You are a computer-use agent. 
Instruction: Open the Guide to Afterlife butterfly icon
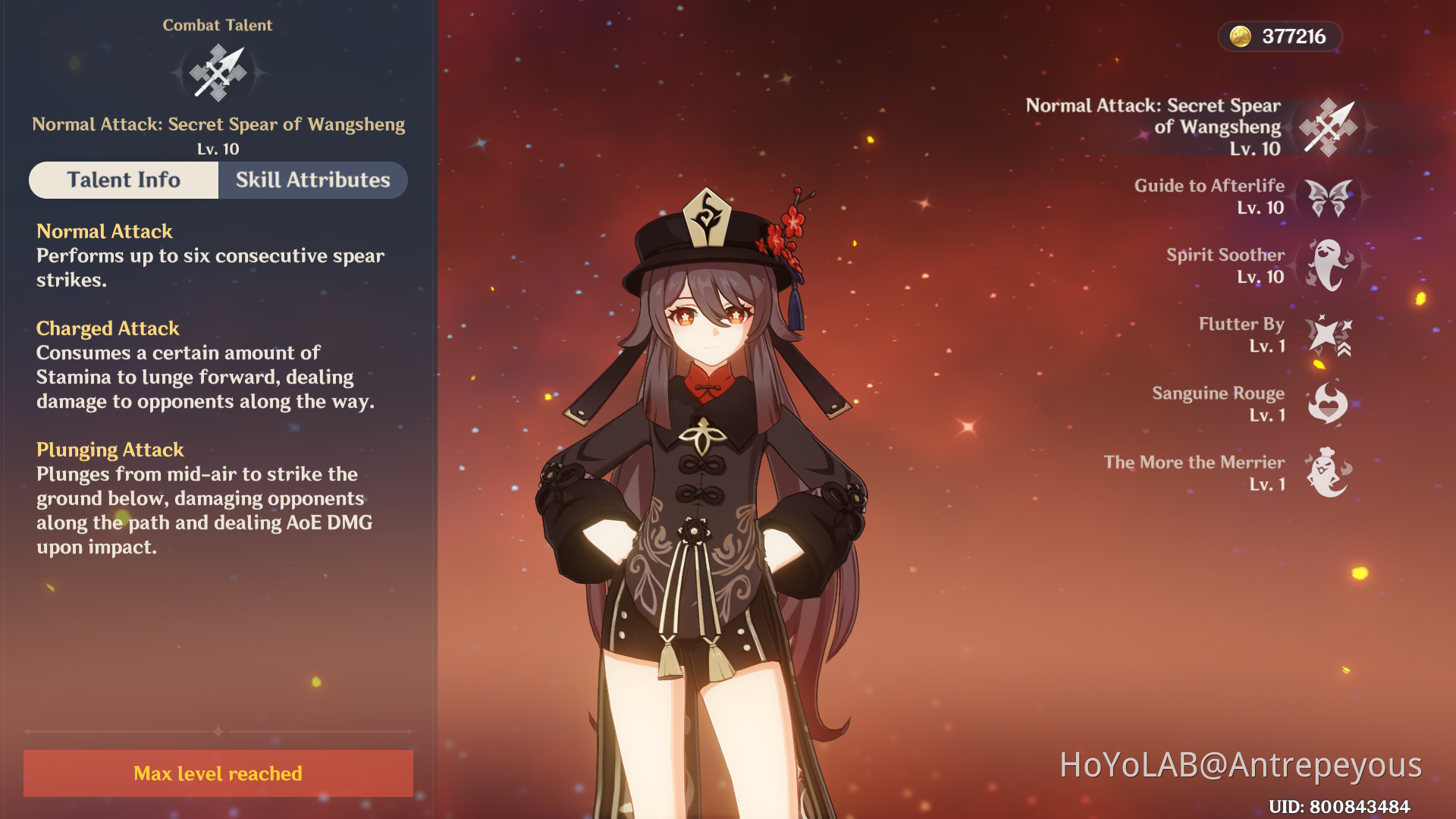pos(1329,197)
